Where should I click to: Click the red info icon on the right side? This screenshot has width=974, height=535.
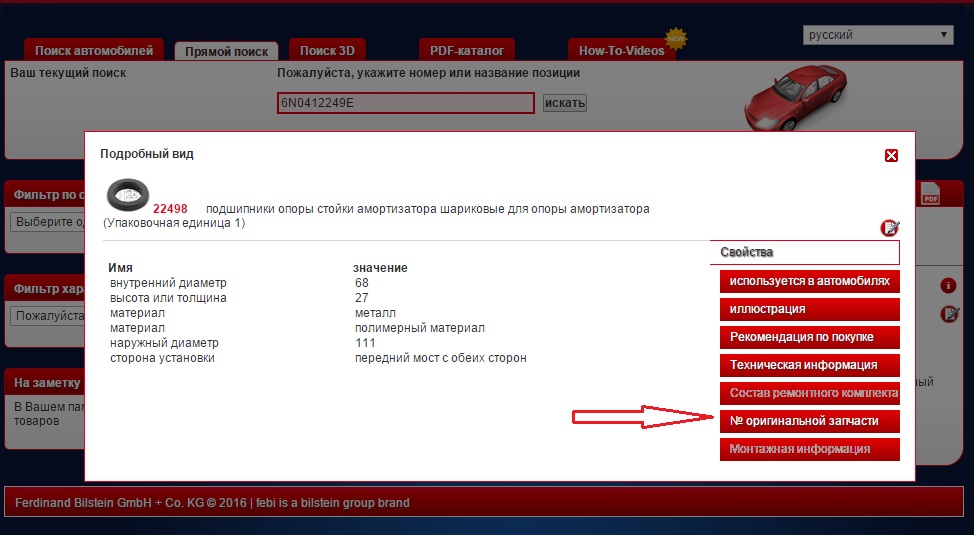[948, 286]
